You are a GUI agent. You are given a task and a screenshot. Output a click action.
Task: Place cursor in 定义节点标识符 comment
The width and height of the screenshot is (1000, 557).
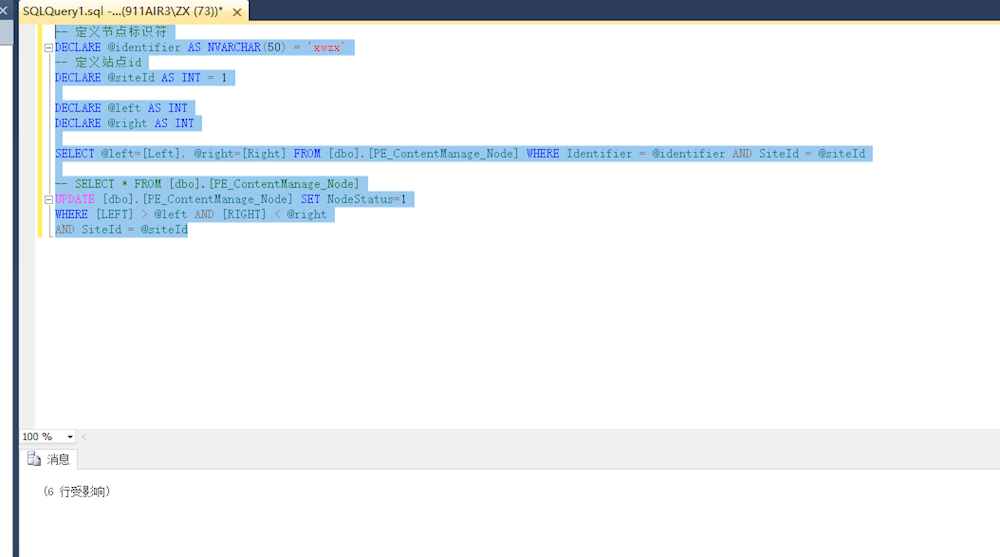[120, 32]
